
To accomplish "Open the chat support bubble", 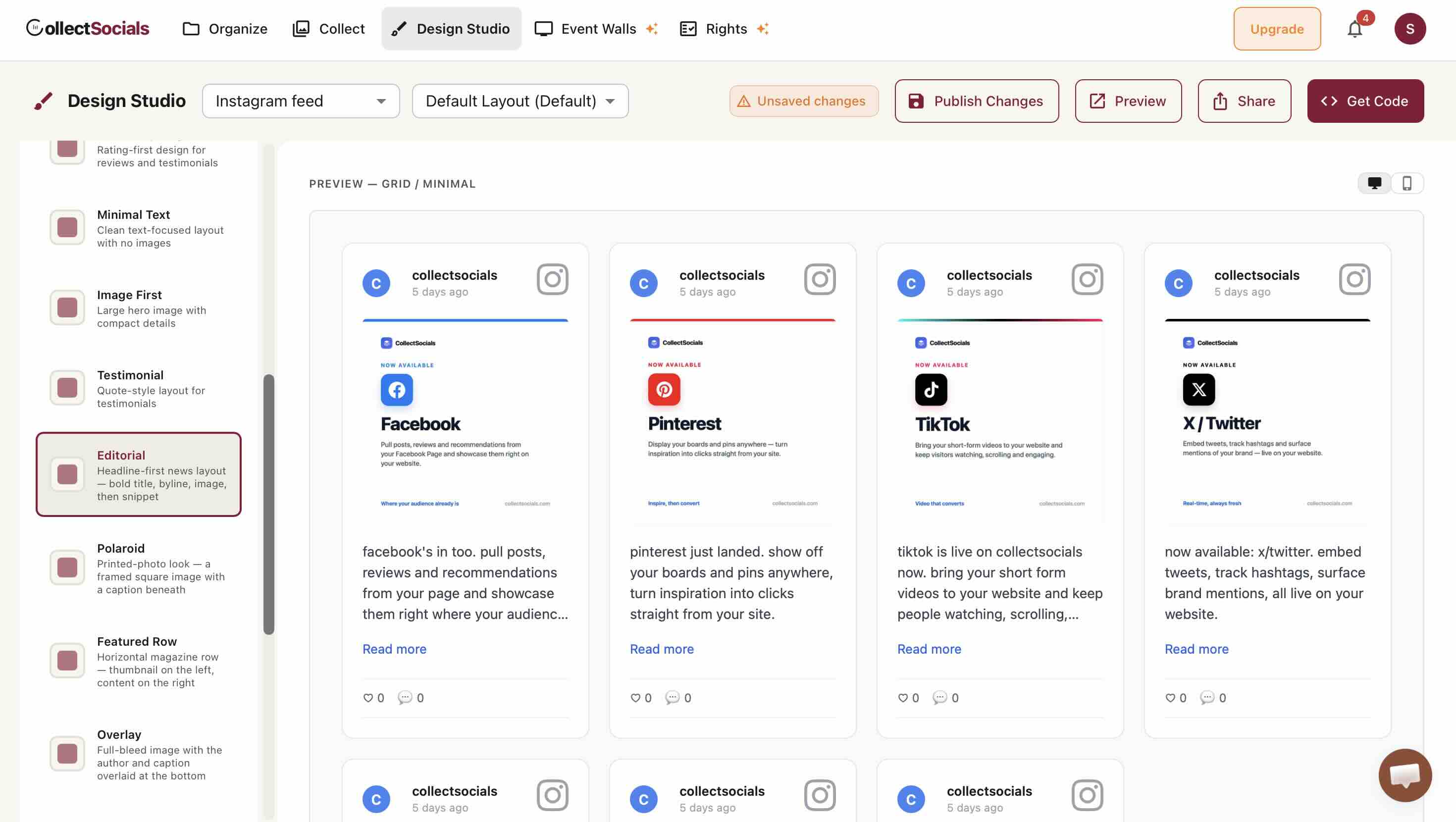I will click(1404, 775).
